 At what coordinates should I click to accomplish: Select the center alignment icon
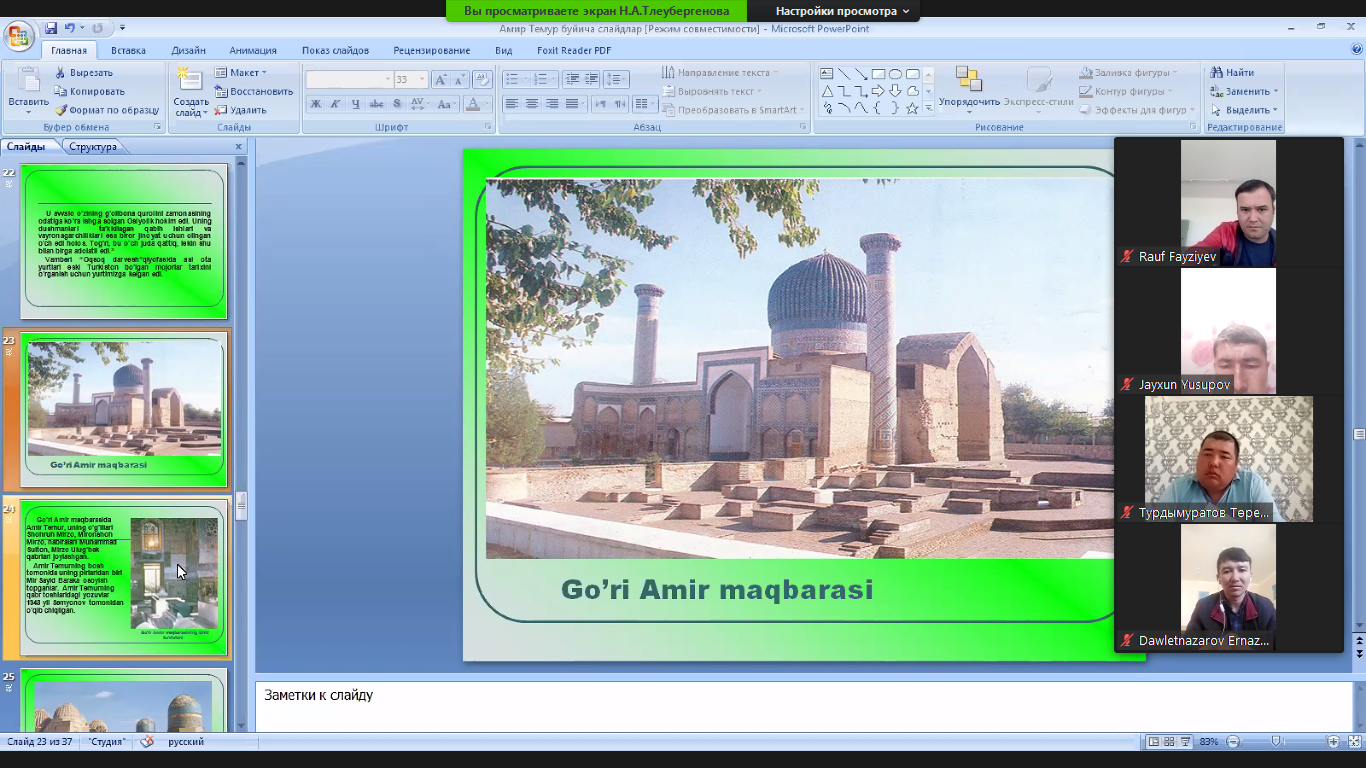[532, 104]
